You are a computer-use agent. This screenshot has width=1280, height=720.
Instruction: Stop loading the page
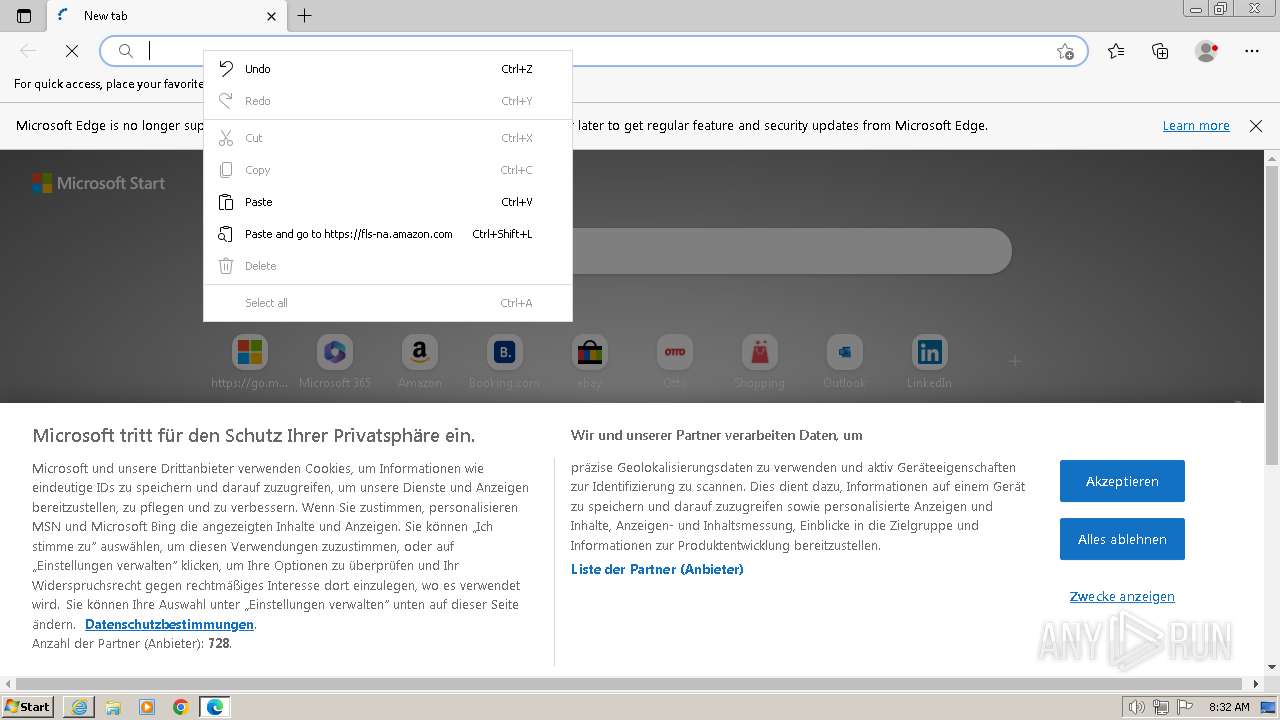tap(72, 51)
